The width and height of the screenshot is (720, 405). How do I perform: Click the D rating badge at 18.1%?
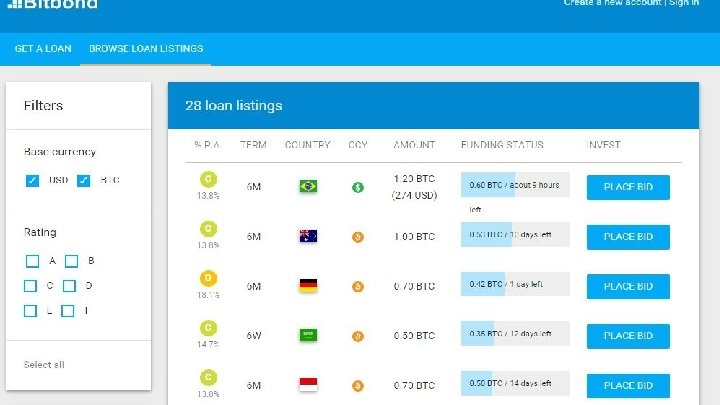coord(208,278)
